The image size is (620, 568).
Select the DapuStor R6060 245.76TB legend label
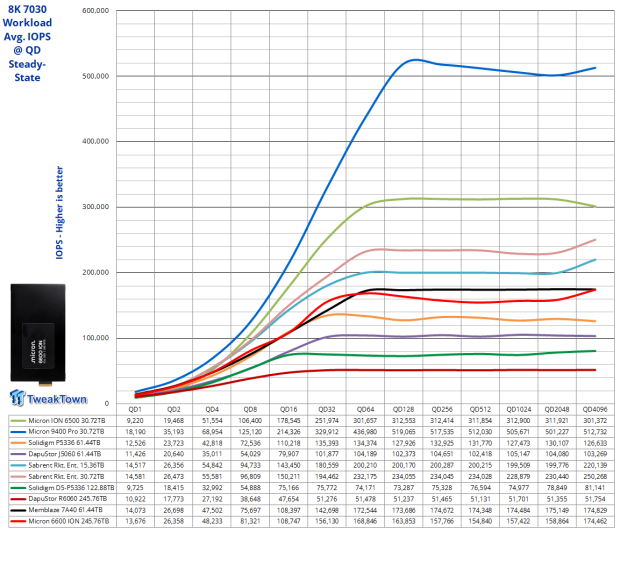(68, 499)
